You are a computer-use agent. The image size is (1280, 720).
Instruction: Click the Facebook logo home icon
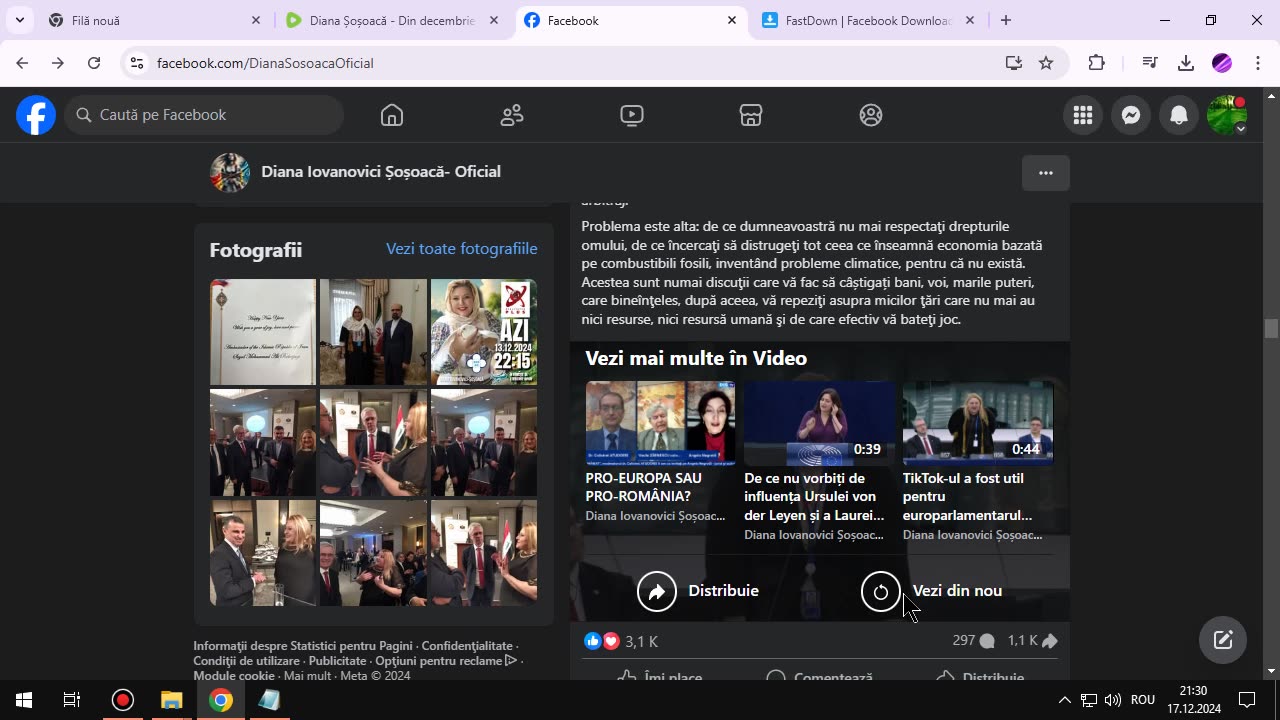[36, 115]
